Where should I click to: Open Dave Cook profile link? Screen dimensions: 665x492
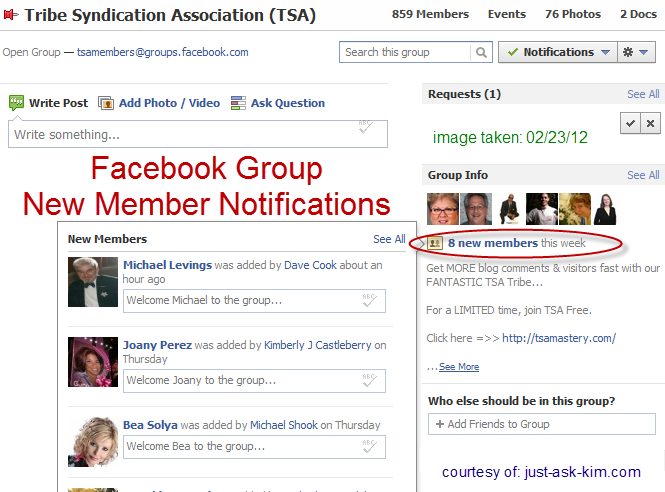pyautogui.click(x=310, y=265)
